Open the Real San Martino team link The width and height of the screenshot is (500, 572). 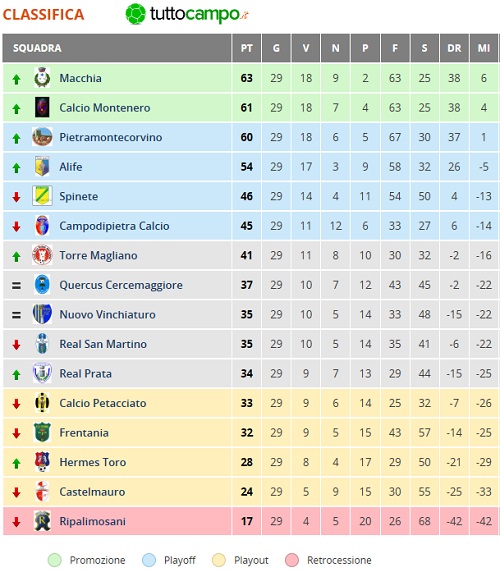click(103, 344)
